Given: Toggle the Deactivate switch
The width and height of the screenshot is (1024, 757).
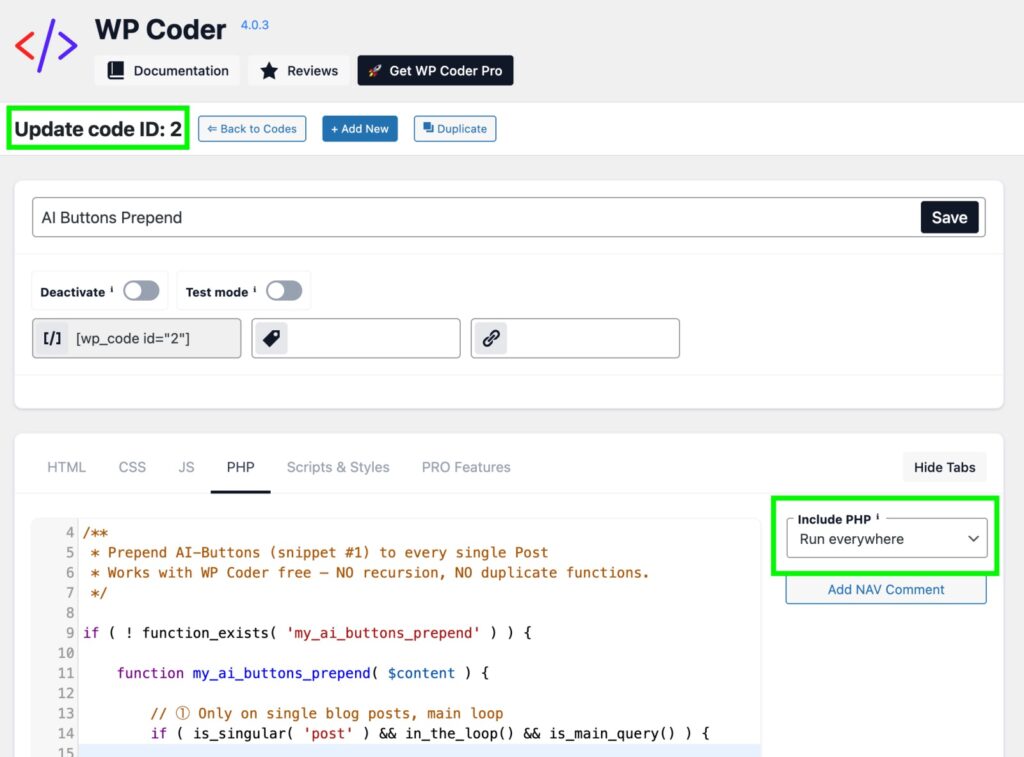Looking at the screenshot, I should pos(141,291).
